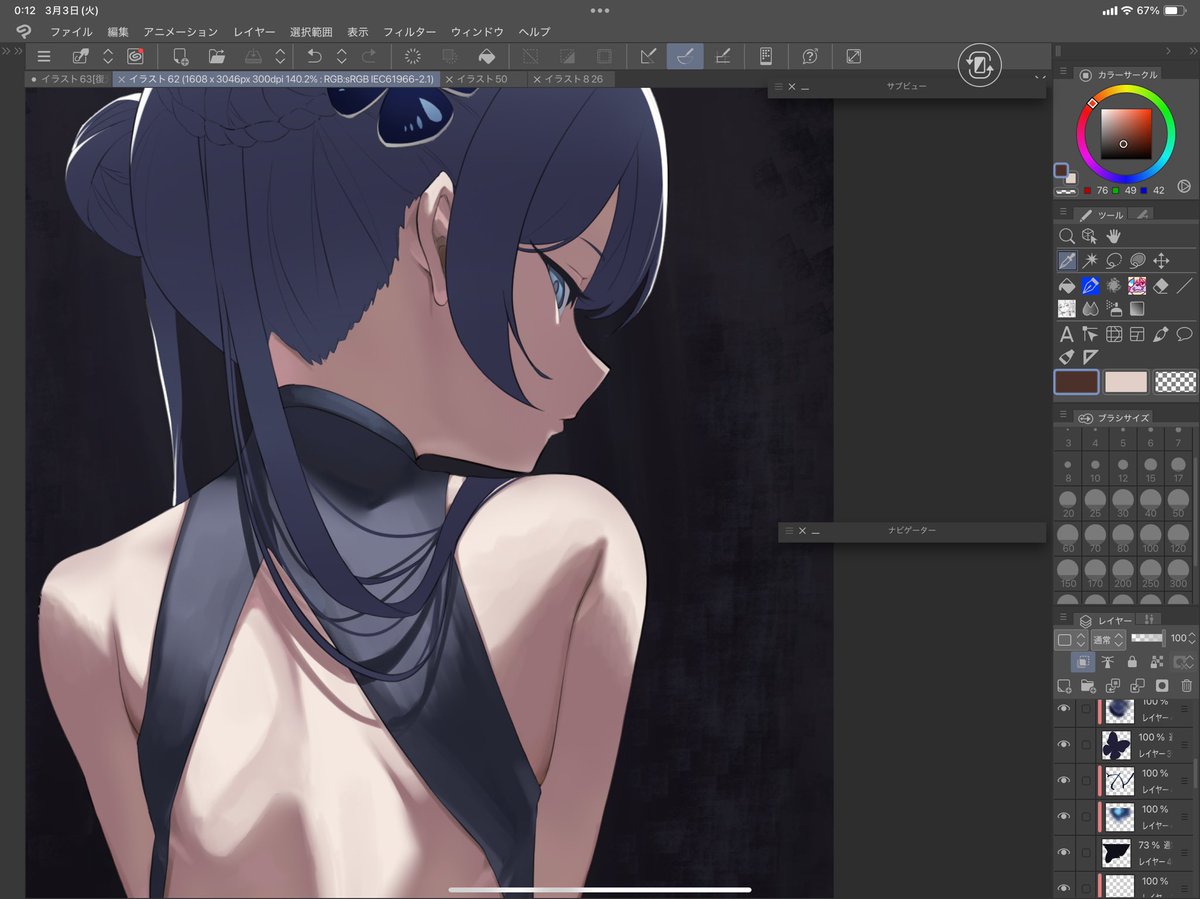This screenshot has height=899, width=1200.
Task: Tick the checkbox on the 73% layer
Action: coord(1086,853)
